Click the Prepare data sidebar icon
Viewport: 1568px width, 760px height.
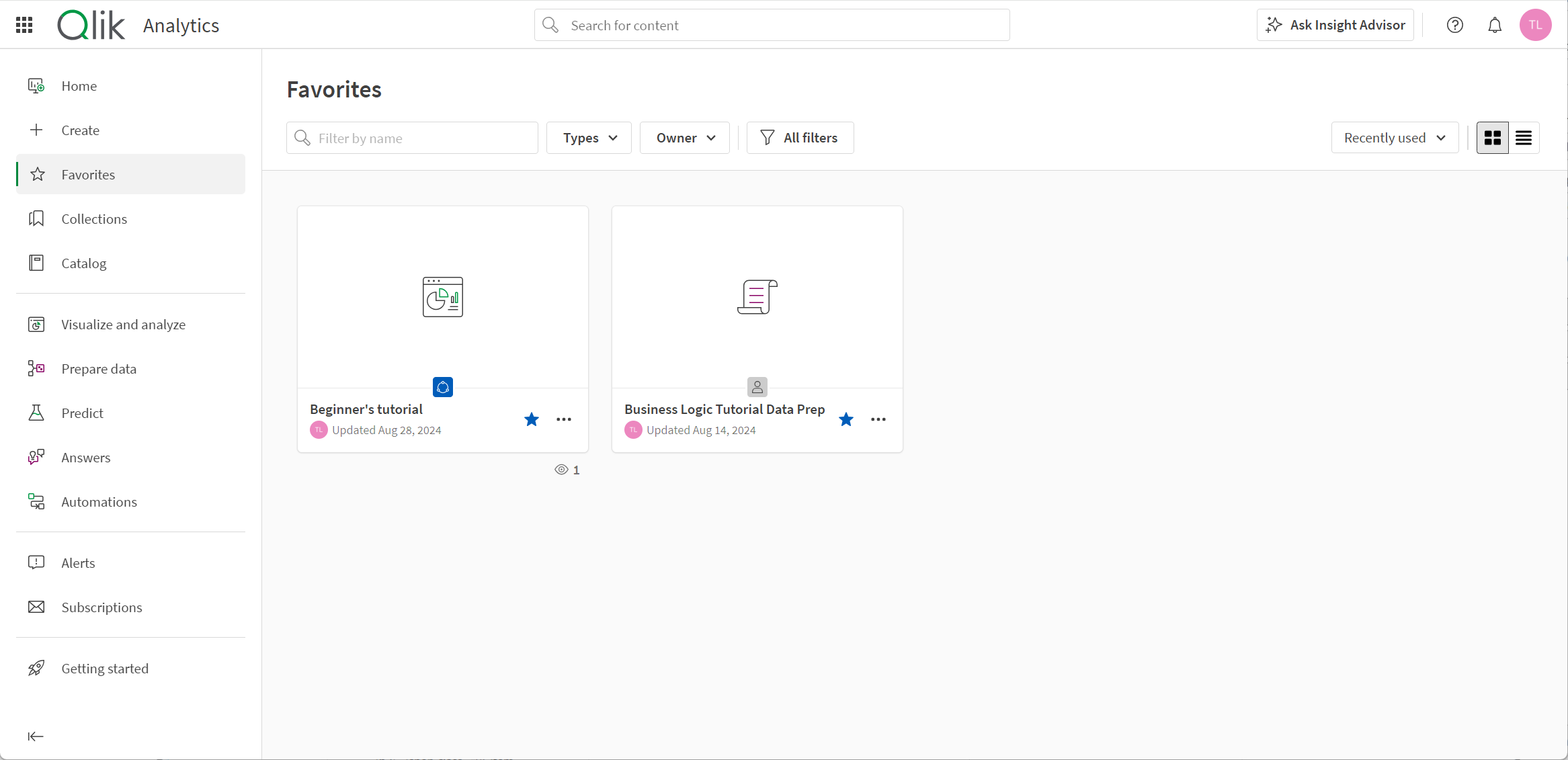tap(36, 368)
